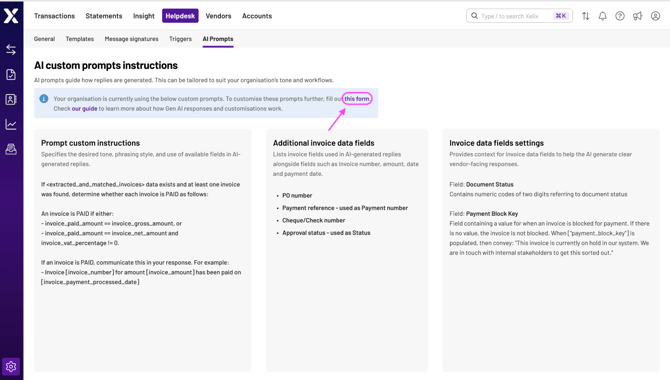670x380 pixels.
Task: Go to the Statements menu
Action: (x=104, y=16)
